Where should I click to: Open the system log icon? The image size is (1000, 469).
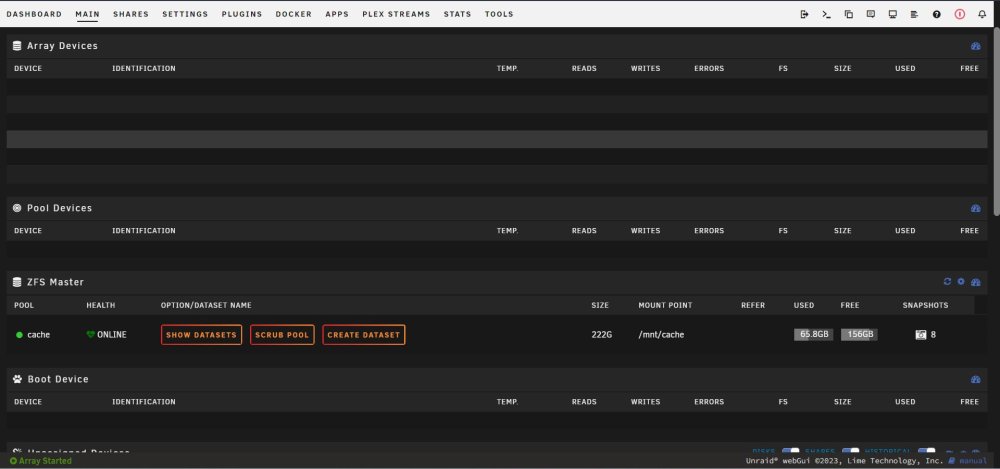pyautogui.click(x=915, y=14)
